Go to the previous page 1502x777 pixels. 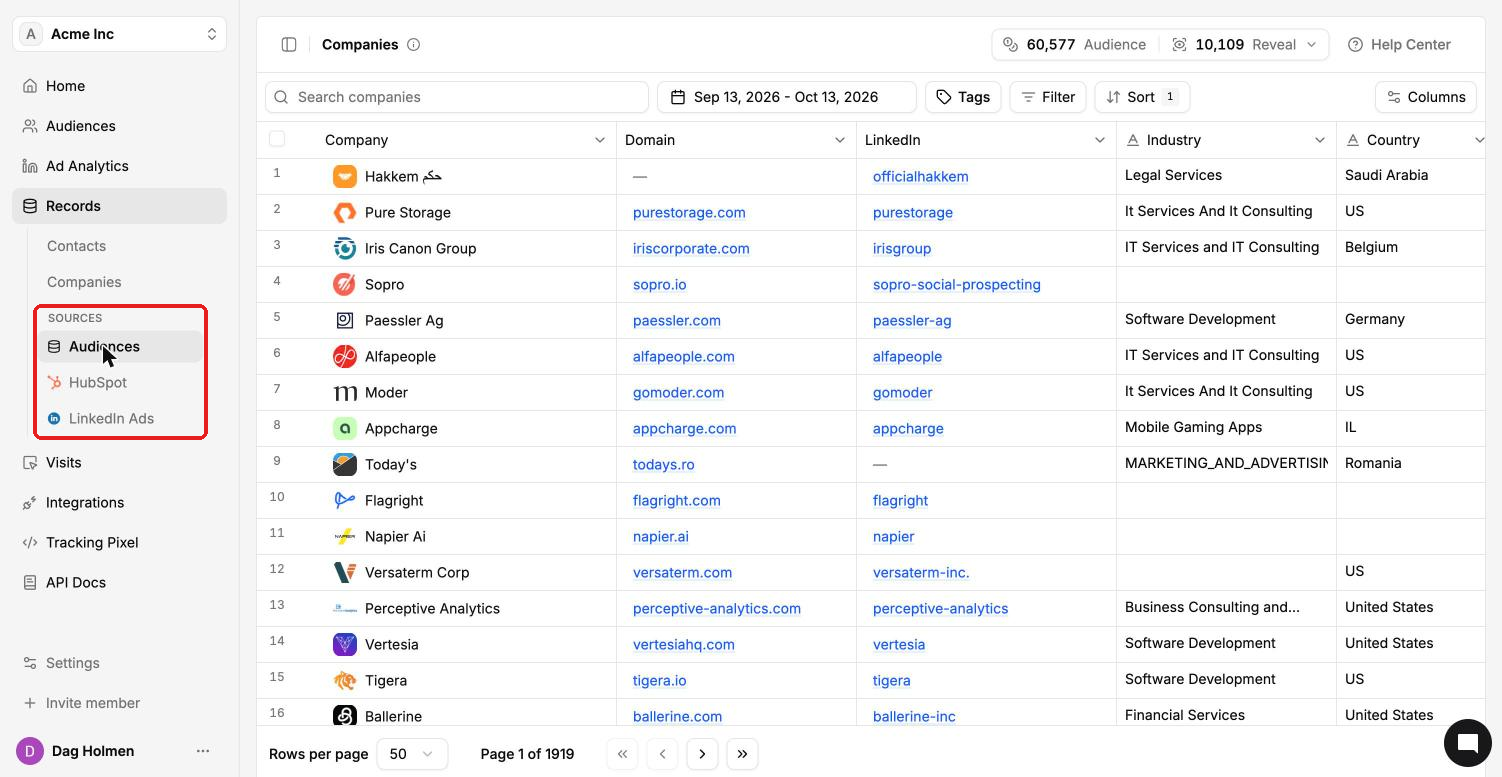point(662,754)
